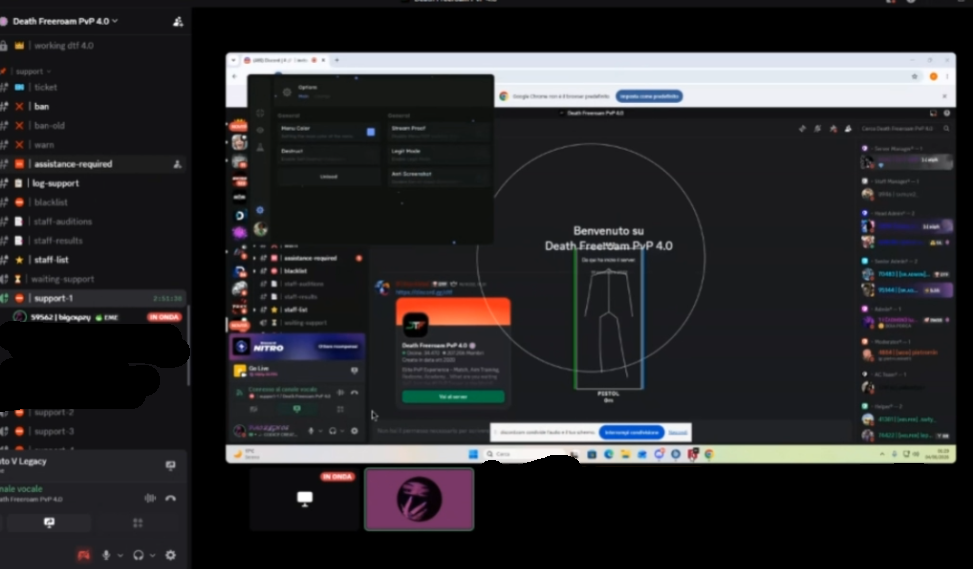973x569 pixels.
Task: Open the staff-results channel in left sidebar
Action: click(x=58, y=241)
